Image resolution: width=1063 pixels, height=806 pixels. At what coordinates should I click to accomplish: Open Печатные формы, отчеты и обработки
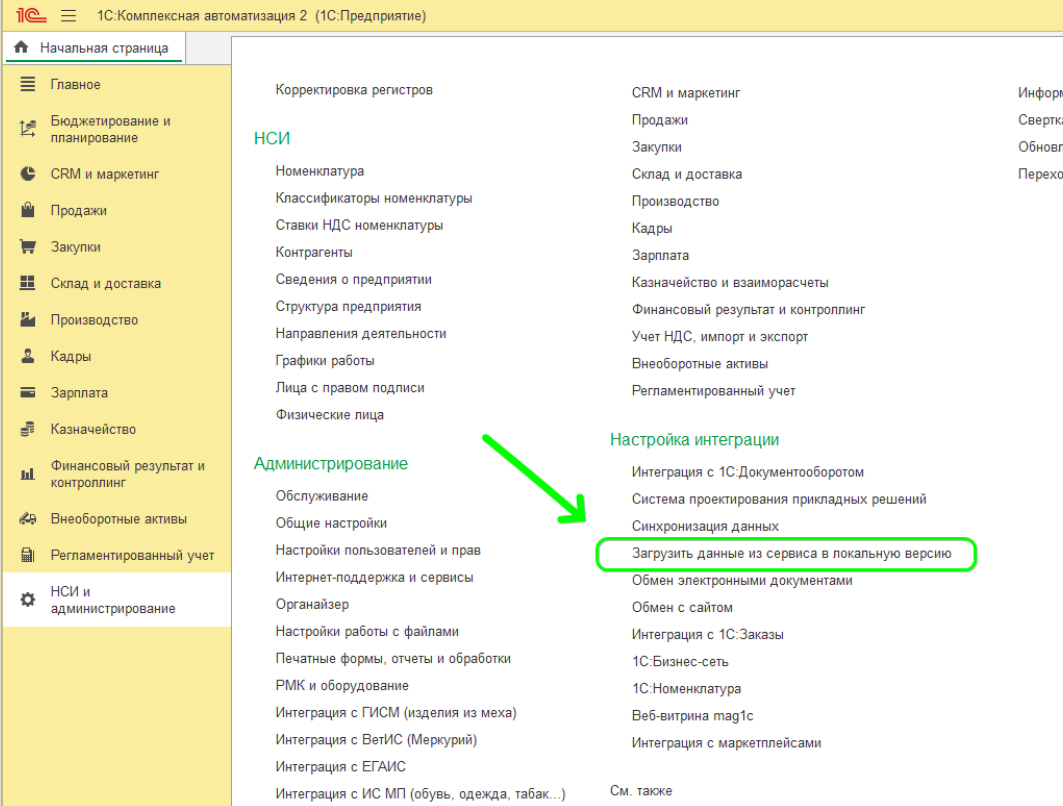393,659
